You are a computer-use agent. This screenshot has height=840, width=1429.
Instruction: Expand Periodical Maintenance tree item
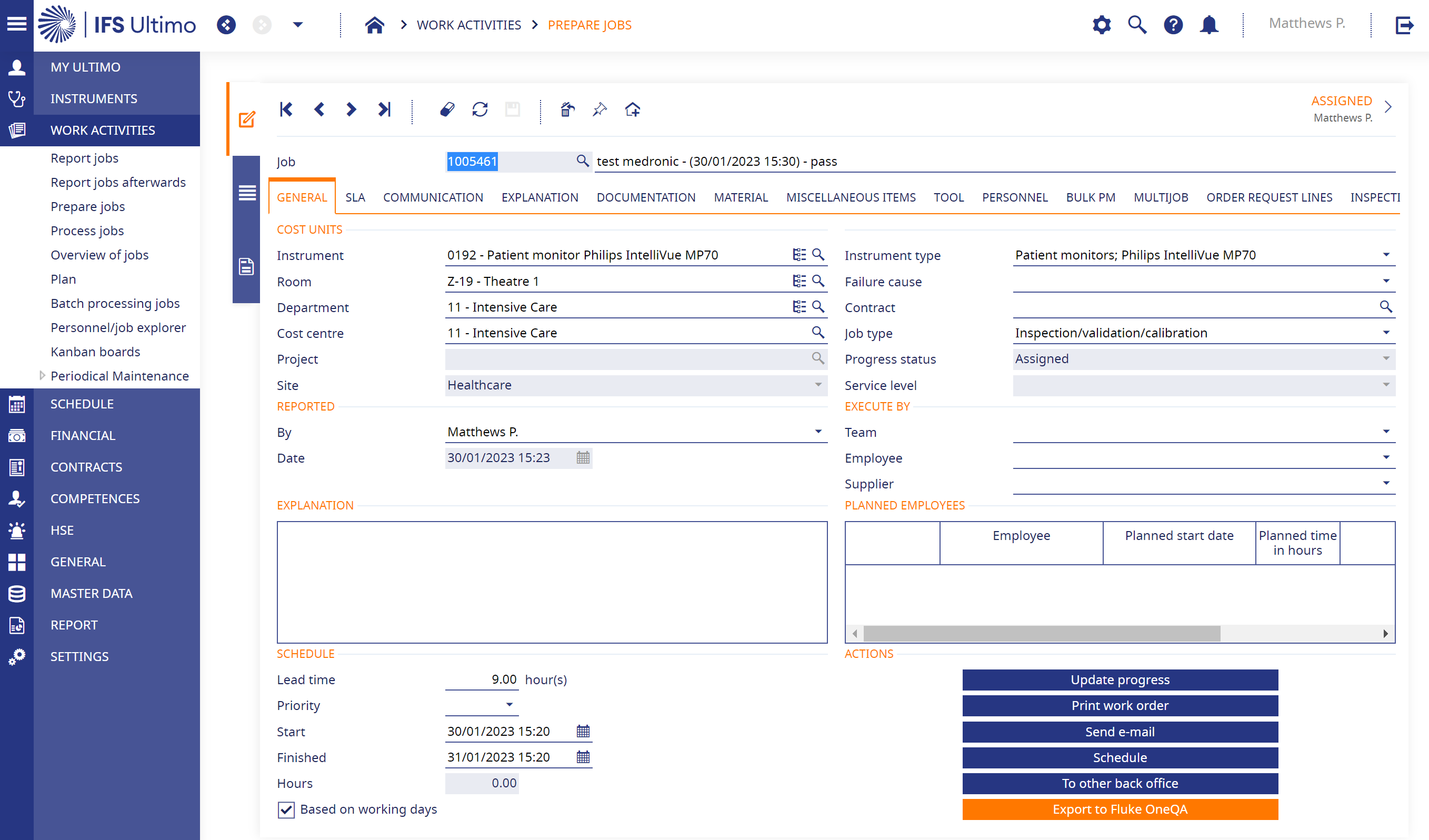(42, 375)
